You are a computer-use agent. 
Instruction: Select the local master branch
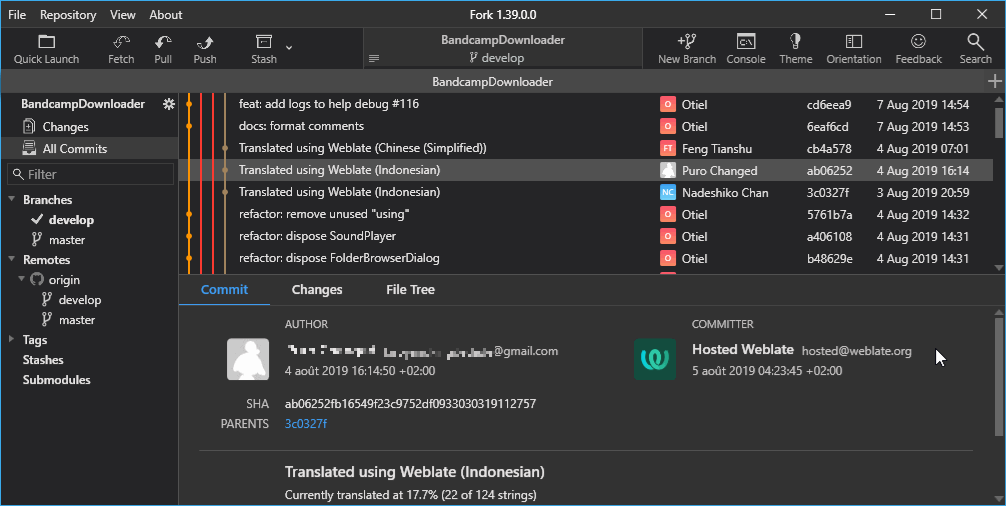[x=67, y=240]
